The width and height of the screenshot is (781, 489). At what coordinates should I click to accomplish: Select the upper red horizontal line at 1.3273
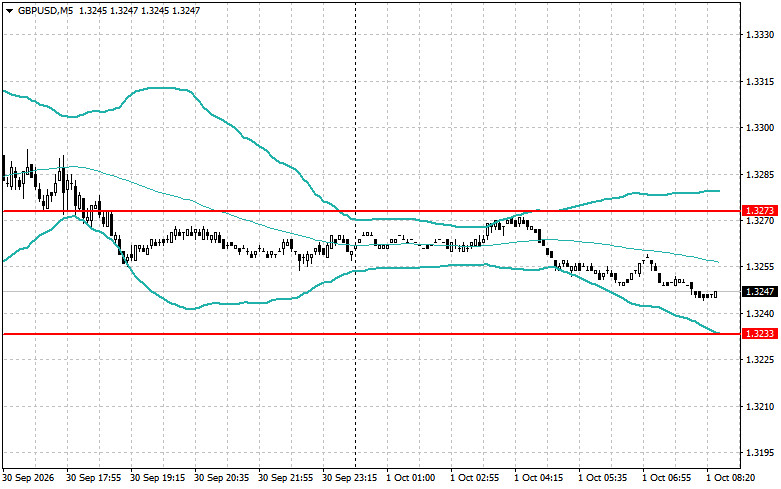pos(371,211)
